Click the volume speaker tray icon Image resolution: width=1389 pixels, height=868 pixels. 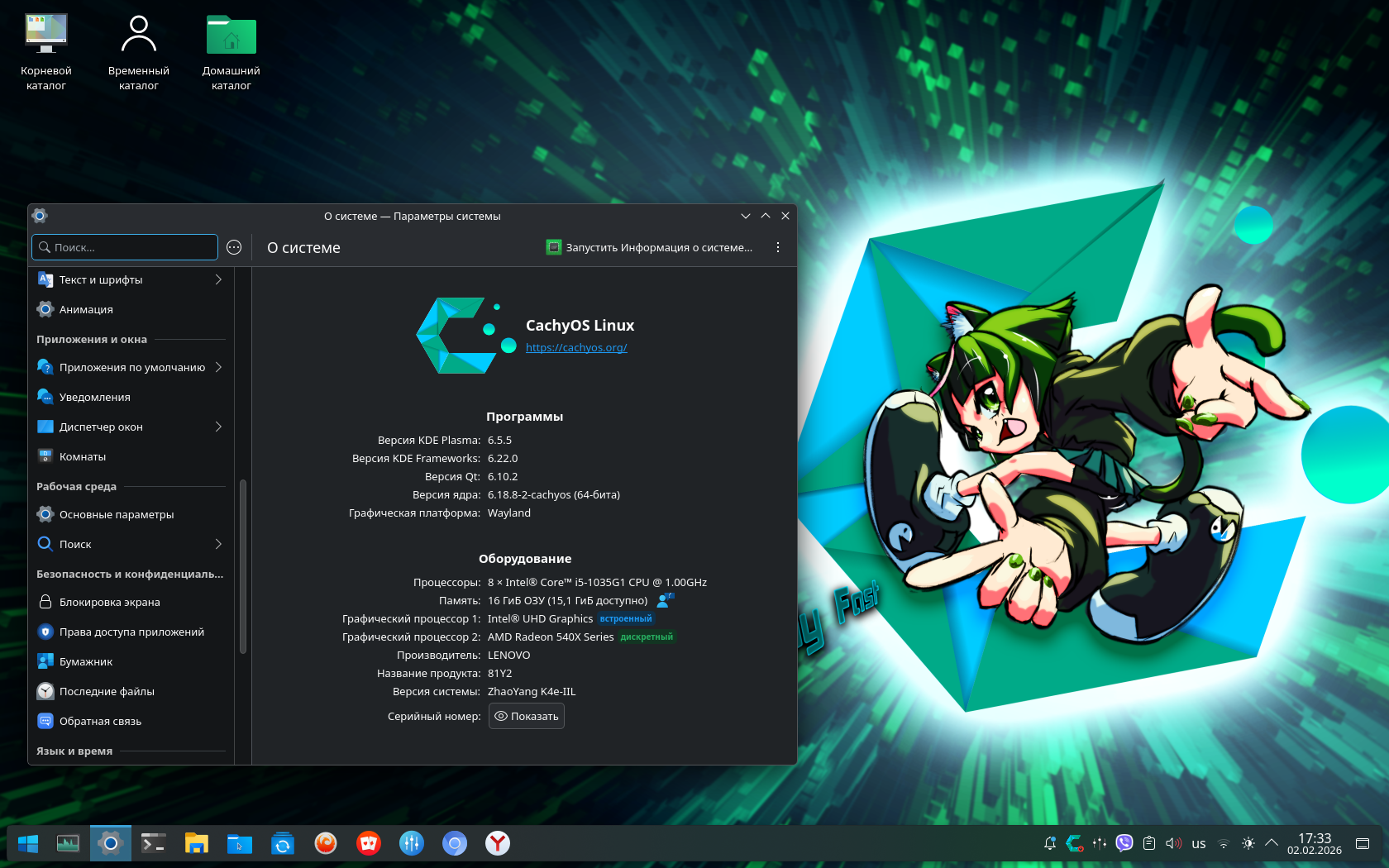point(1173,843)
